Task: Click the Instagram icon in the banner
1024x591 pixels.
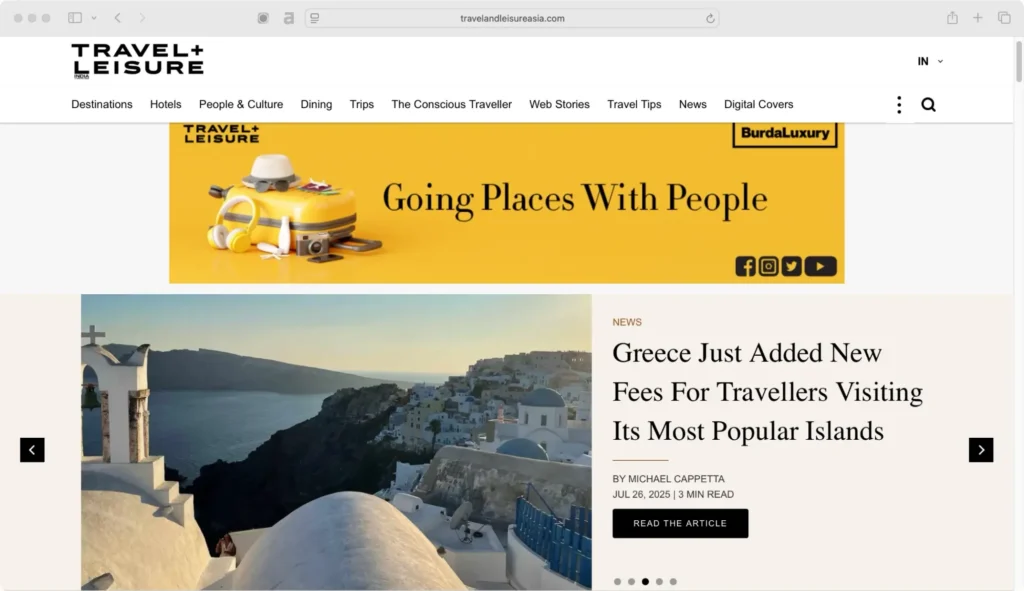Action: pyautogui.click(x=769, y=266)
